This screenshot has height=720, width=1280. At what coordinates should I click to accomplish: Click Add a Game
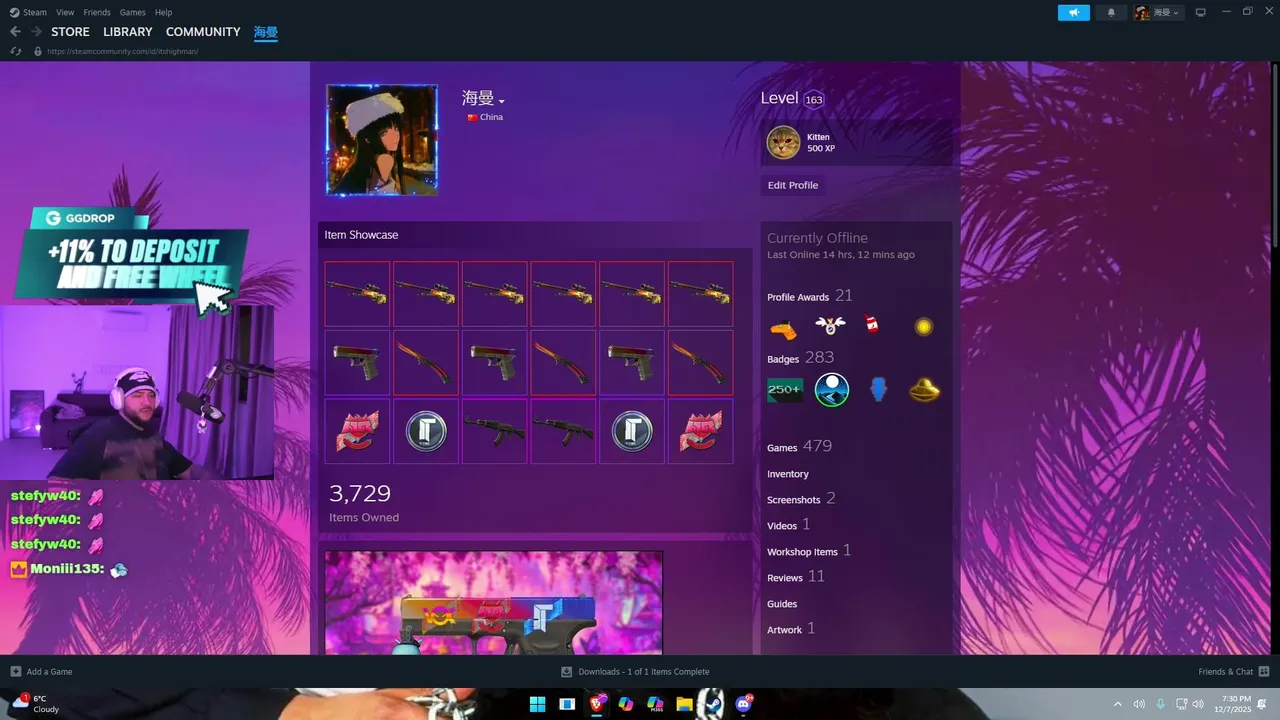pos(41,671)
